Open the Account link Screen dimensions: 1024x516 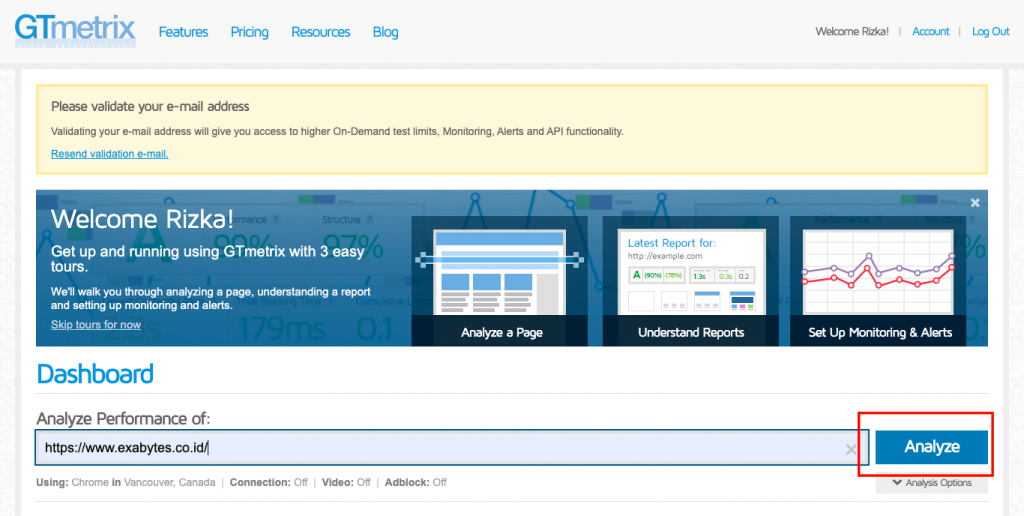pos(931,31)
